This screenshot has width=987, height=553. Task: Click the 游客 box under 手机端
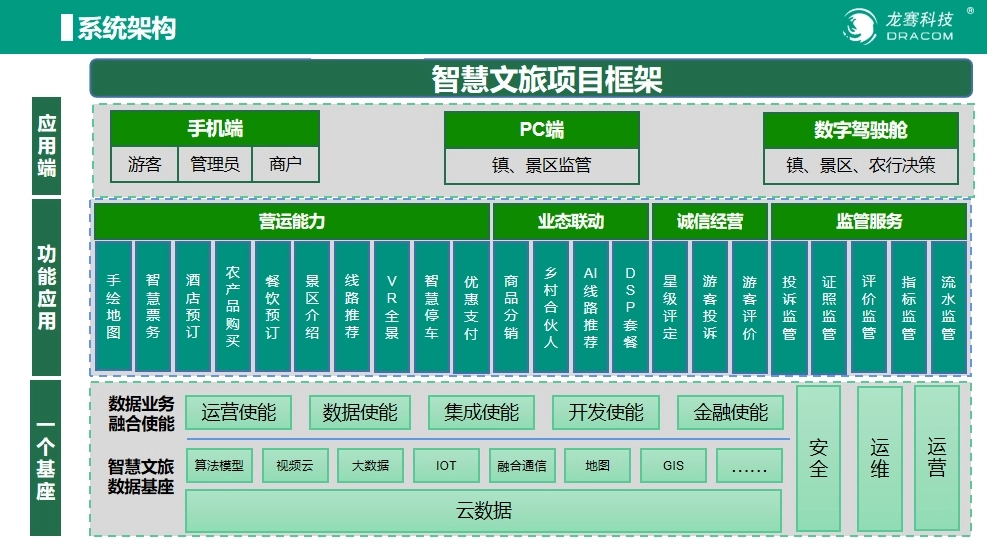coord(144,164)
